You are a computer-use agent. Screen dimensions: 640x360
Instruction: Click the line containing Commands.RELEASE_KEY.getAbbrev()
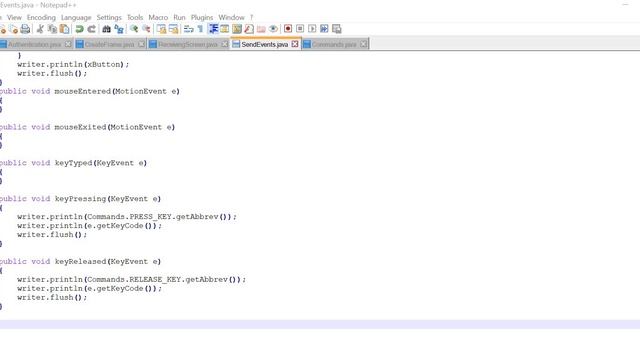coord(131,280)
